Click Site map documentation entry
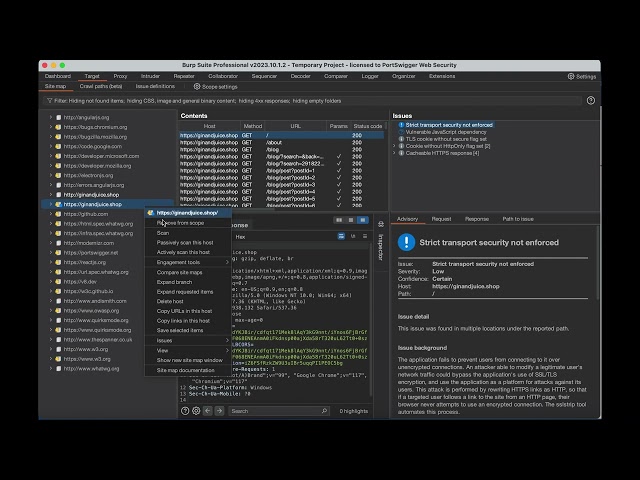 click(x=188, y=370)
